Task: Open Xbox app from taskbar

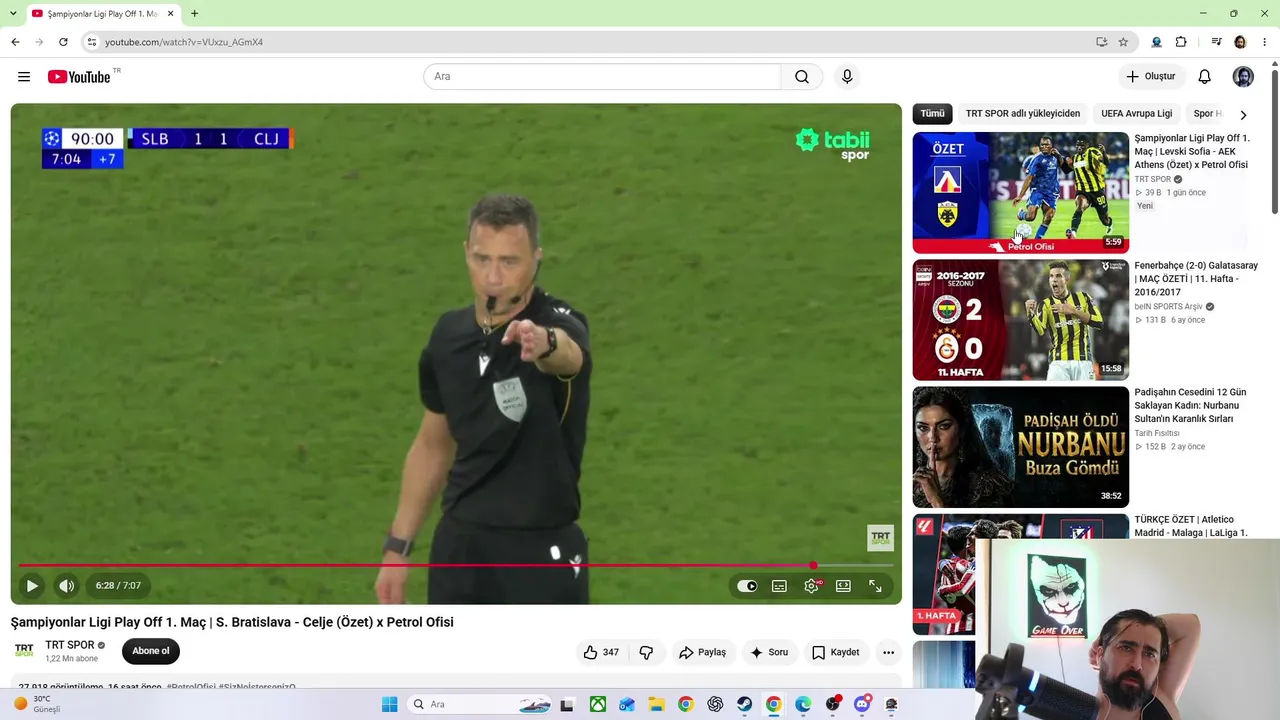Action: click(x=597, y=705)
